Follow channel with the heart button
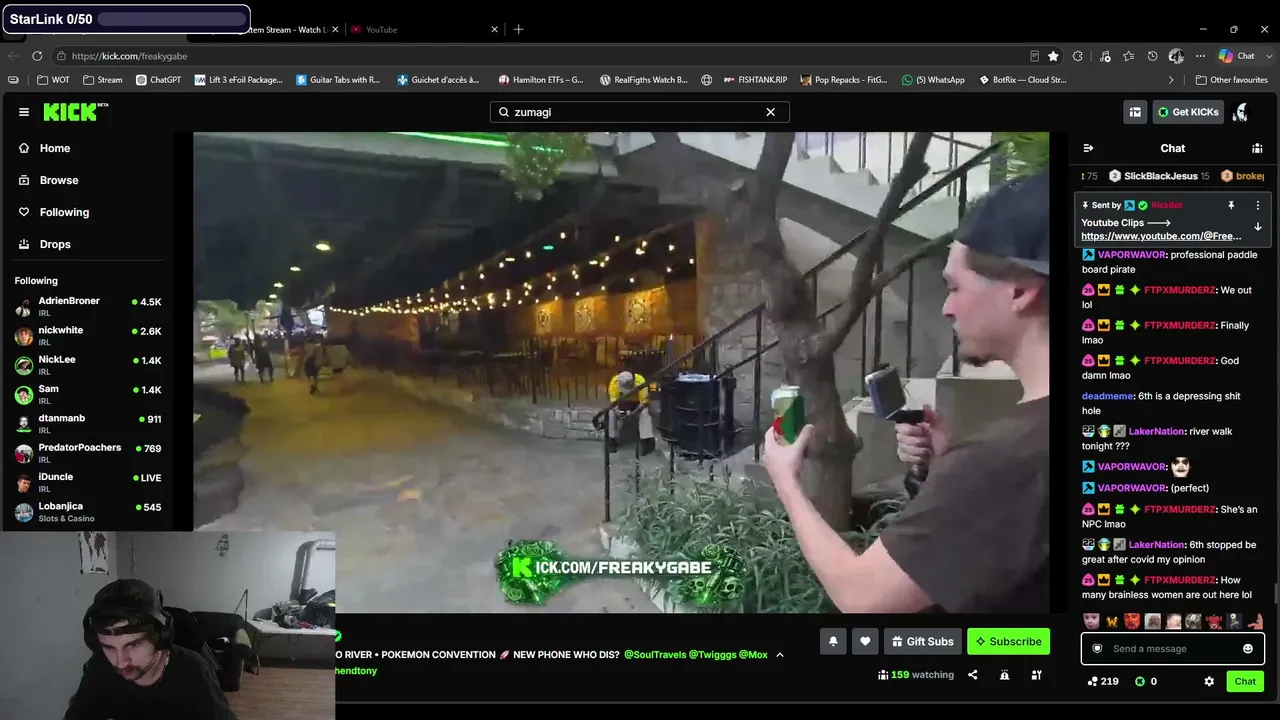The height and width of the screenshot is (720, 1280). [865, 641]
